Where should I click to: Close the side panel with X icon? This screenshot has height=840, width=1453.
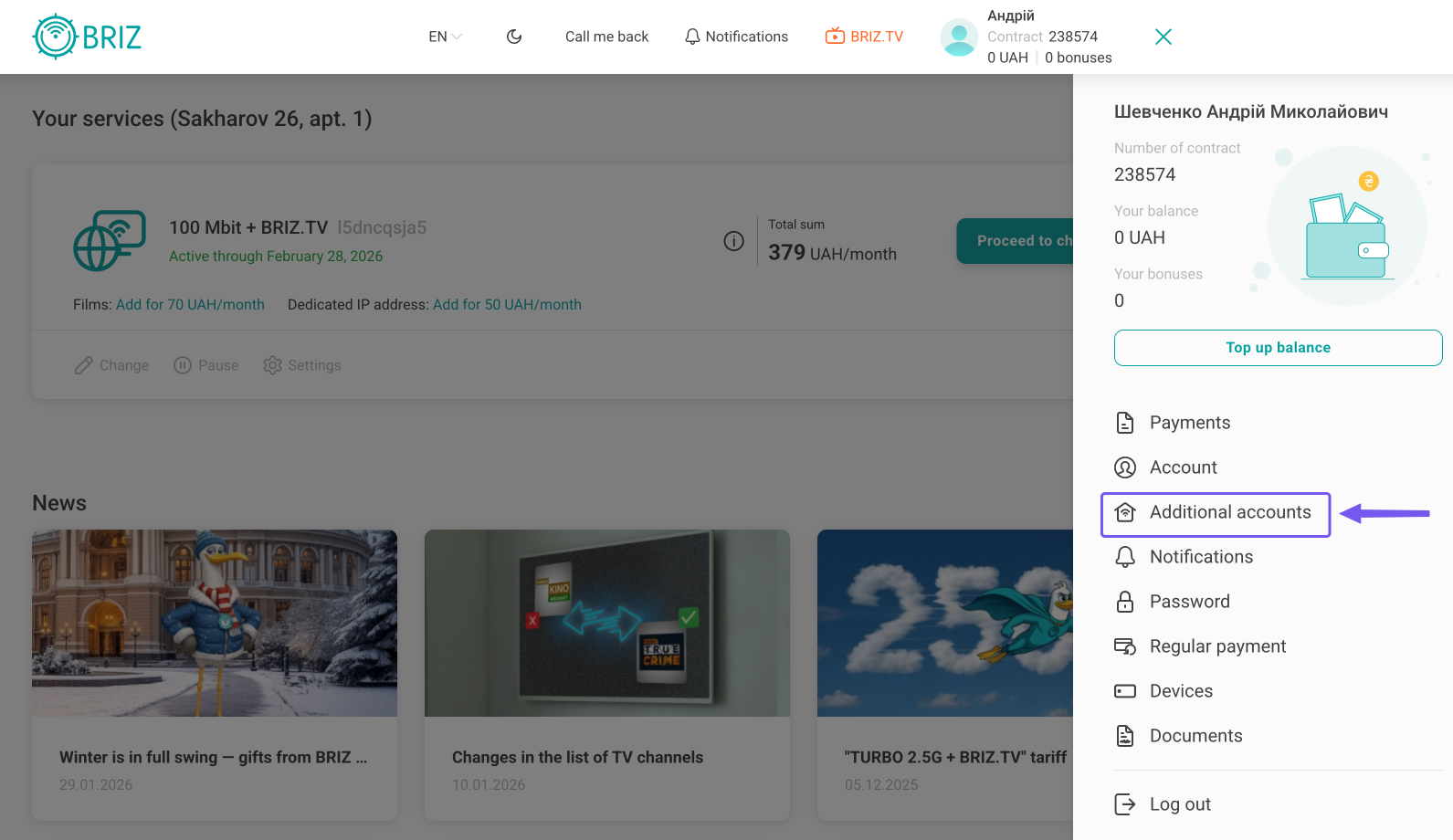pyautogui.click(x=1163, y=37)
